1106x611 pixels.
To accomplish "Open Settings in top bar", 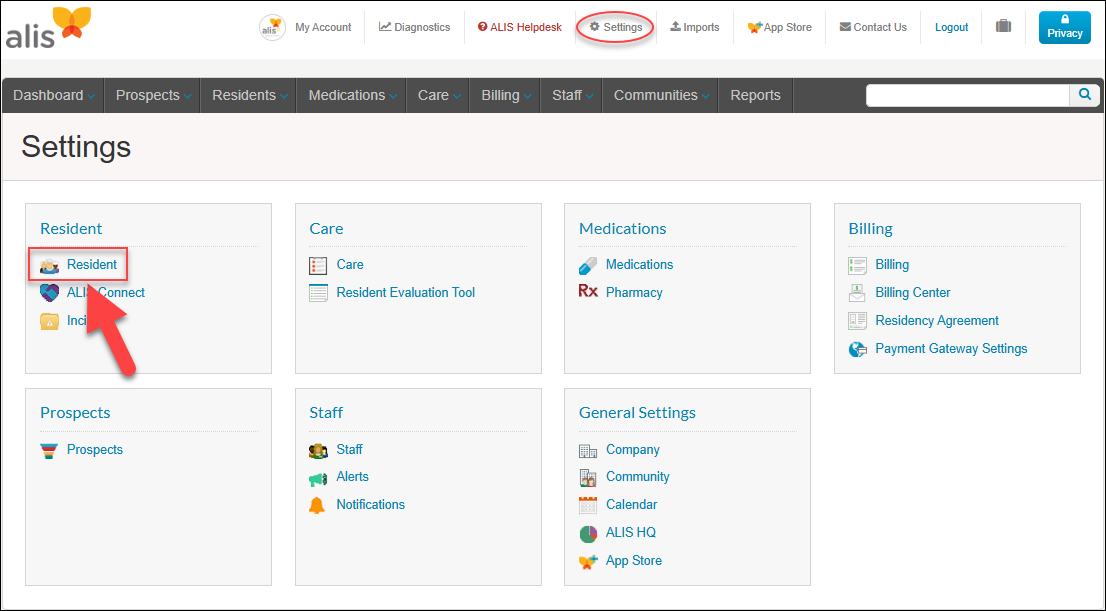I will [616, 28].
